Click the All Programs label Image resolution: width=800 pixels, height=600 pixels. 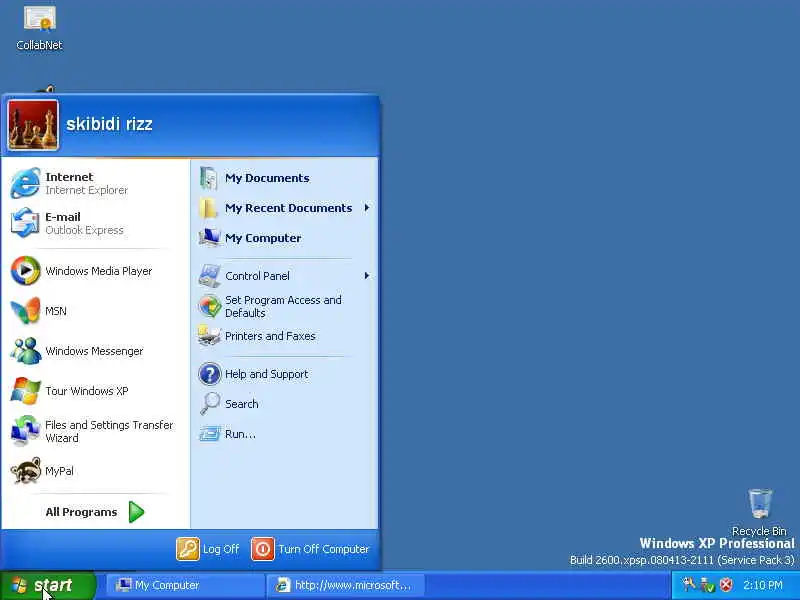point(81,512)
